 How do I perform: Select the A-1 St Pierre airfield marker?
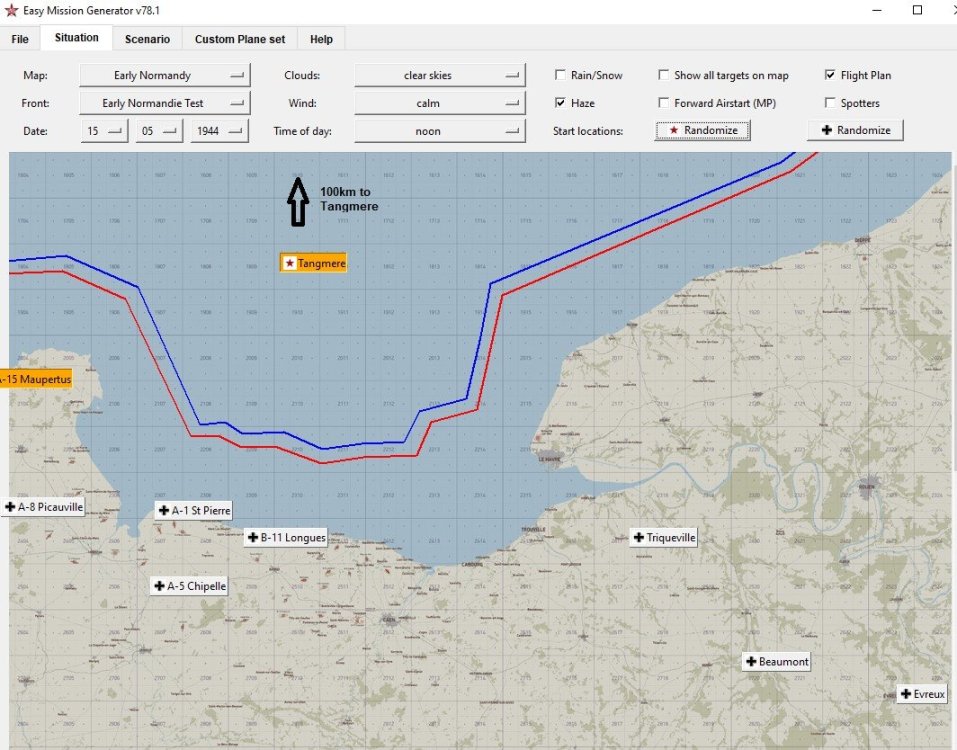coord(194,510)
